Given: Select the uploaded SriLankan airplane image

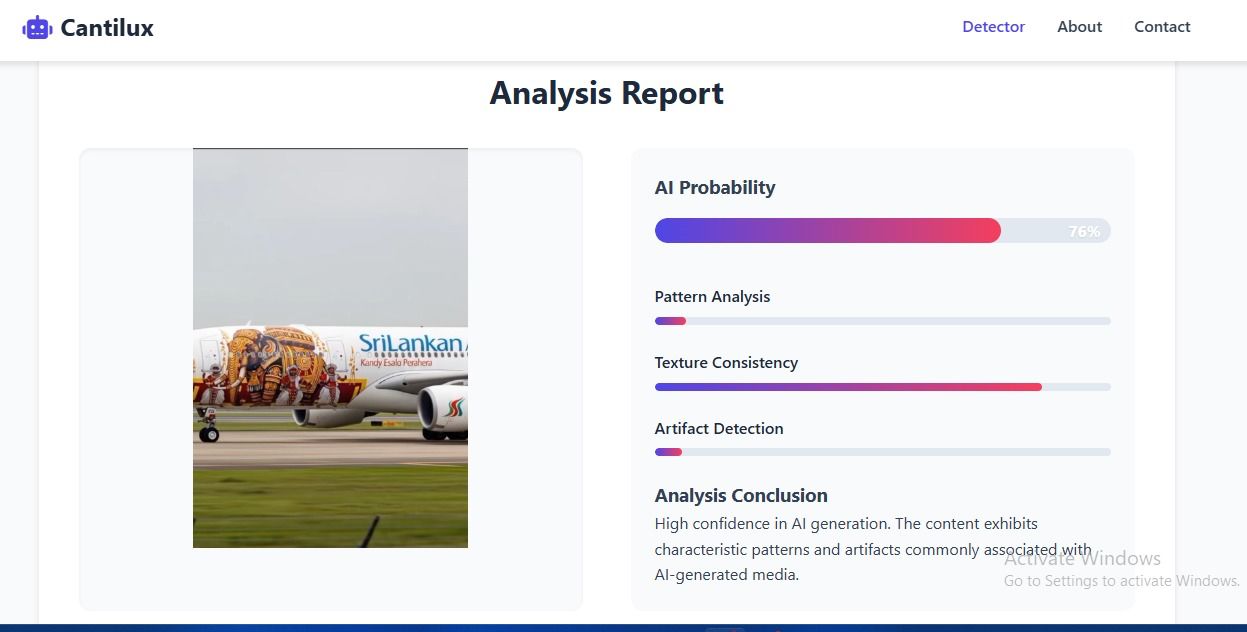Looking at the screenshot, I should point(330,348).
